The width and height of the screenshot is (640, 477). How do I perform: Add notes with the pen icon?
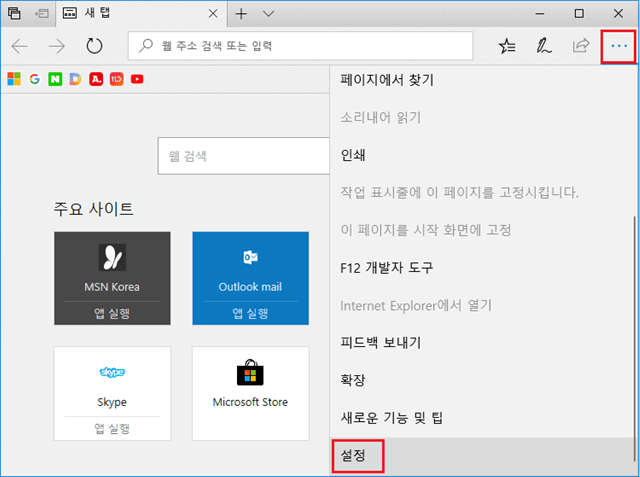(x=543, y=46)
